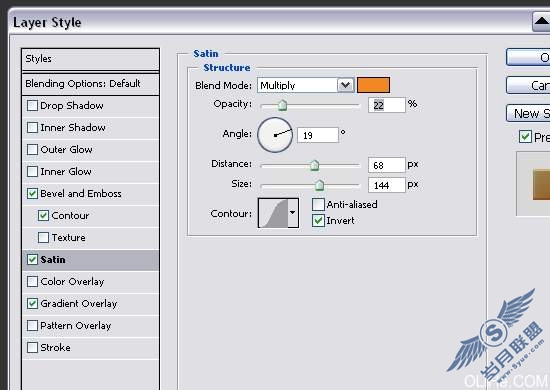Image resolution: width=550 pixels, height=390 pixels.
Task: Check the Anti-aliased option
Action: point(318,204)
